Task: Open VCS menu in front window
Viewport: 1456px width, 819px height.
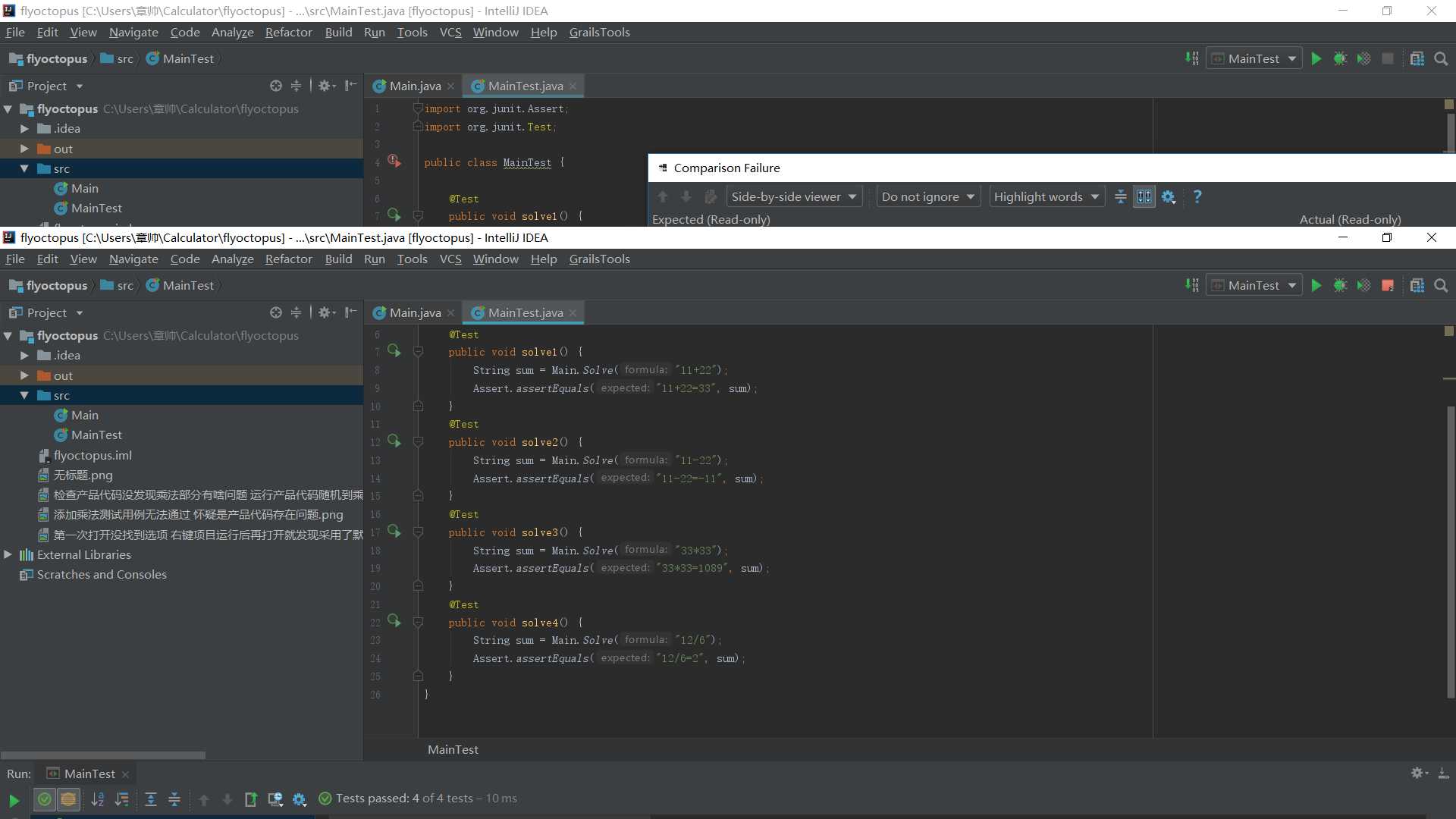Action: pyautogui.click(x=450, y=259)
